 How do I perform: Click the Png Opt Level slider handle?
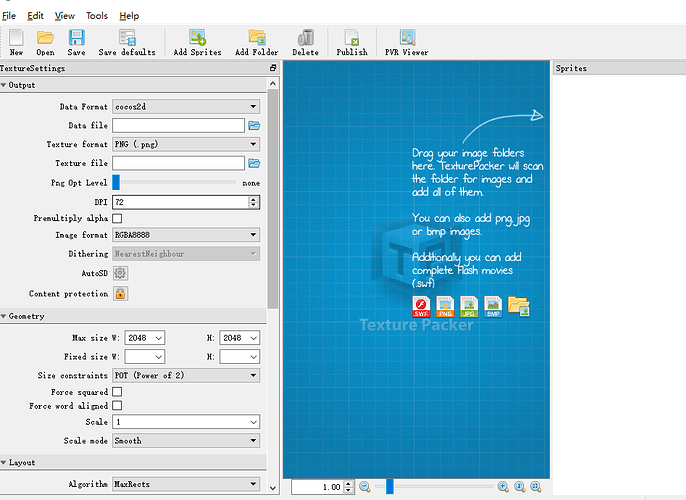coord(116,182)
